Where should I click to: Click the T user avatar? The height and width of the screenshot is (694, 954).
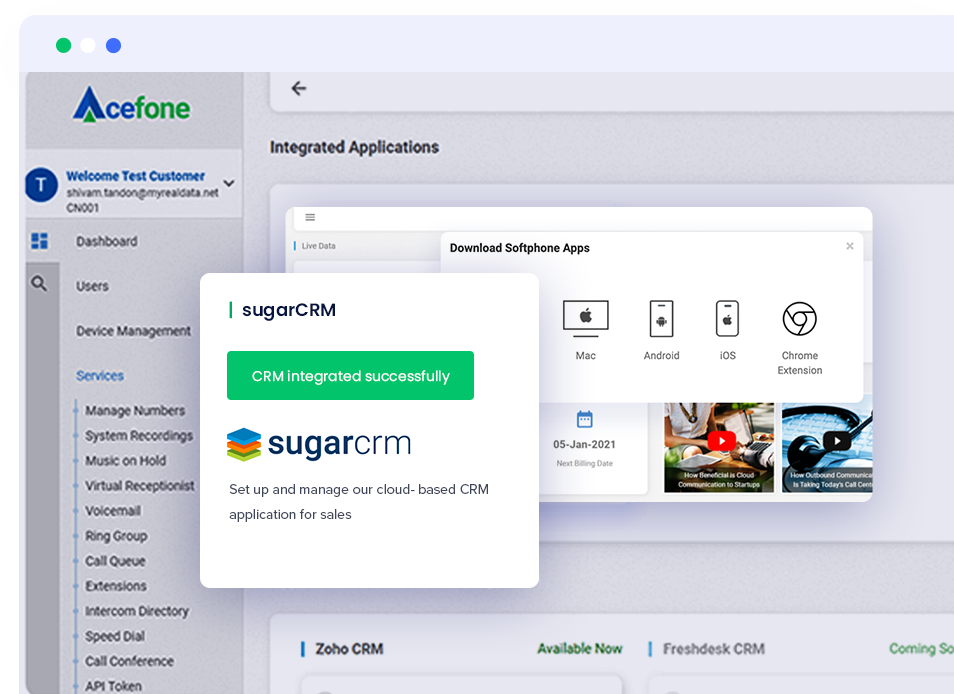[x=41, y=185]
